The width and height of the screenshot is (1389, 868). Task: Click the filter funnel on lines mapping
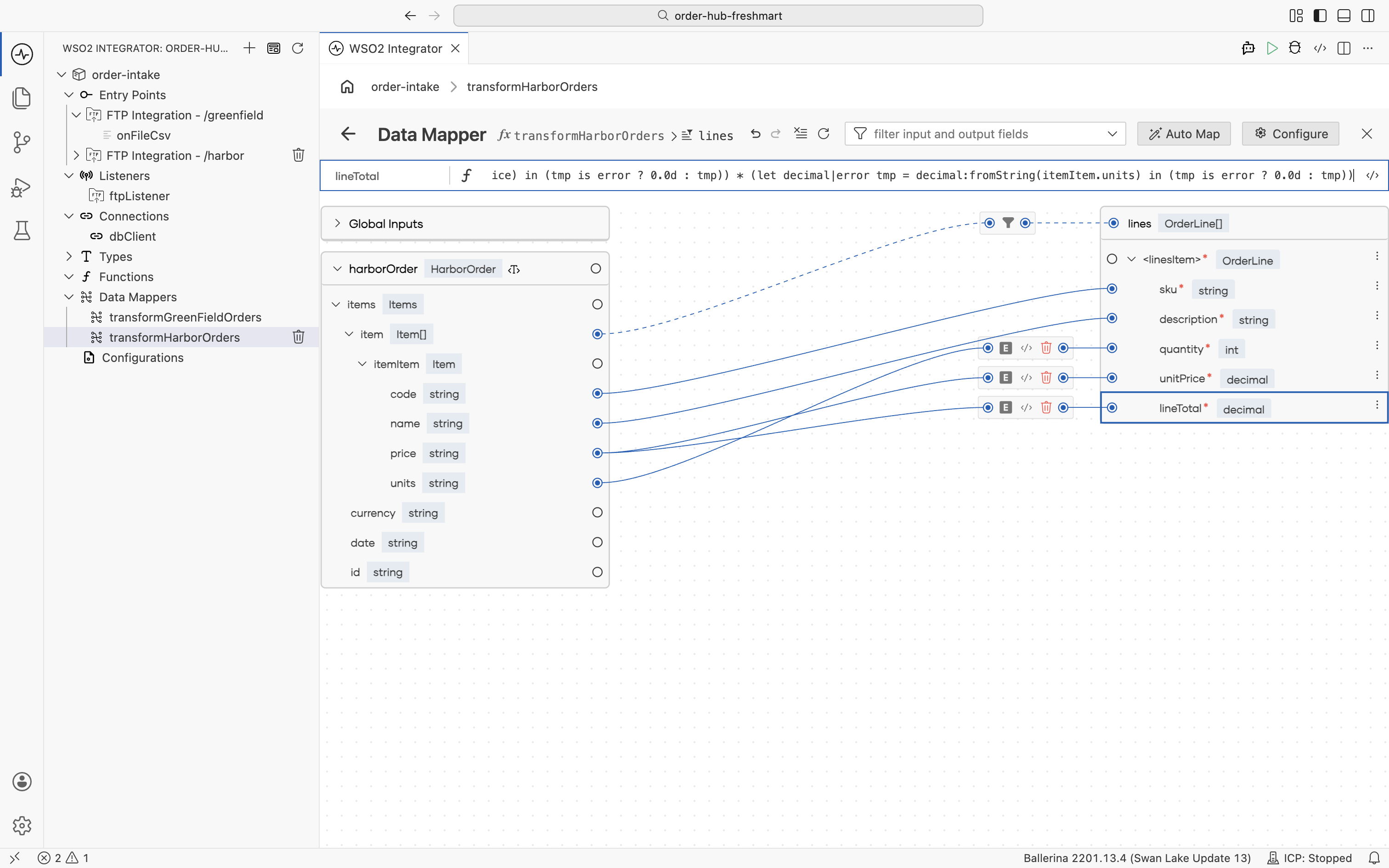[1007, 223]
